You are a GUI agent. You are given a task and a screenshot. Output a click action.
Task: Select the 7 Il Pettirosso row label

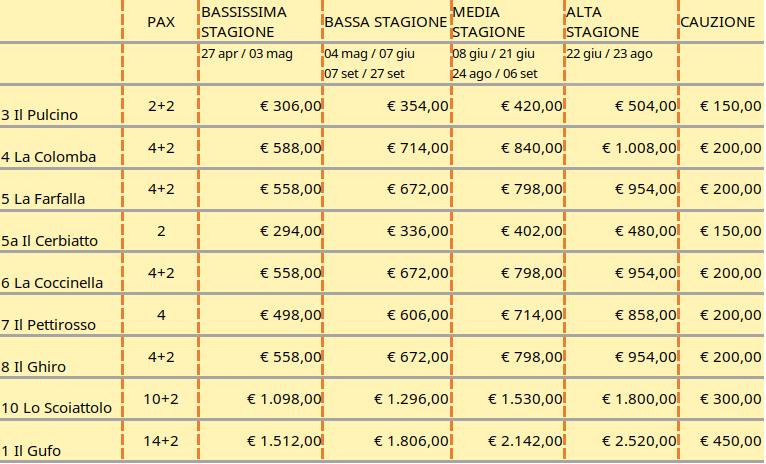48,325
